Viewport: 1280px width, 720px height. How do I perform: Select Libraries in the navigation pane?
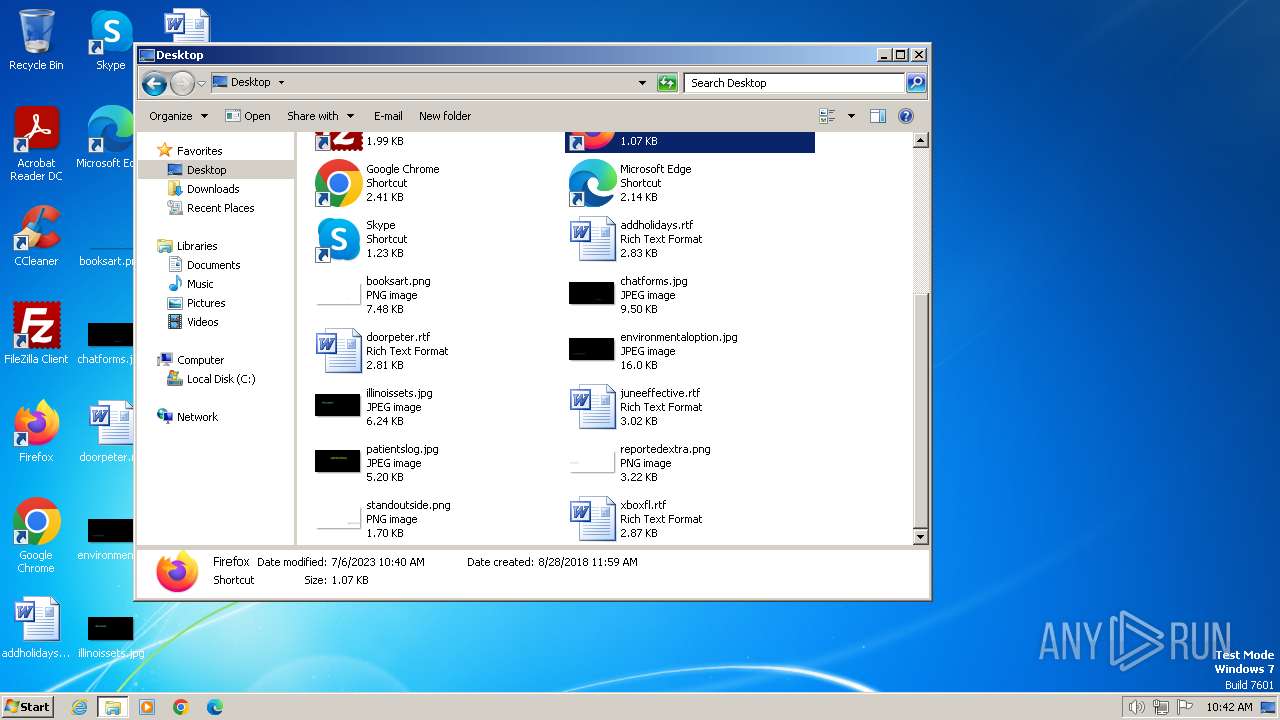point(197,246)
